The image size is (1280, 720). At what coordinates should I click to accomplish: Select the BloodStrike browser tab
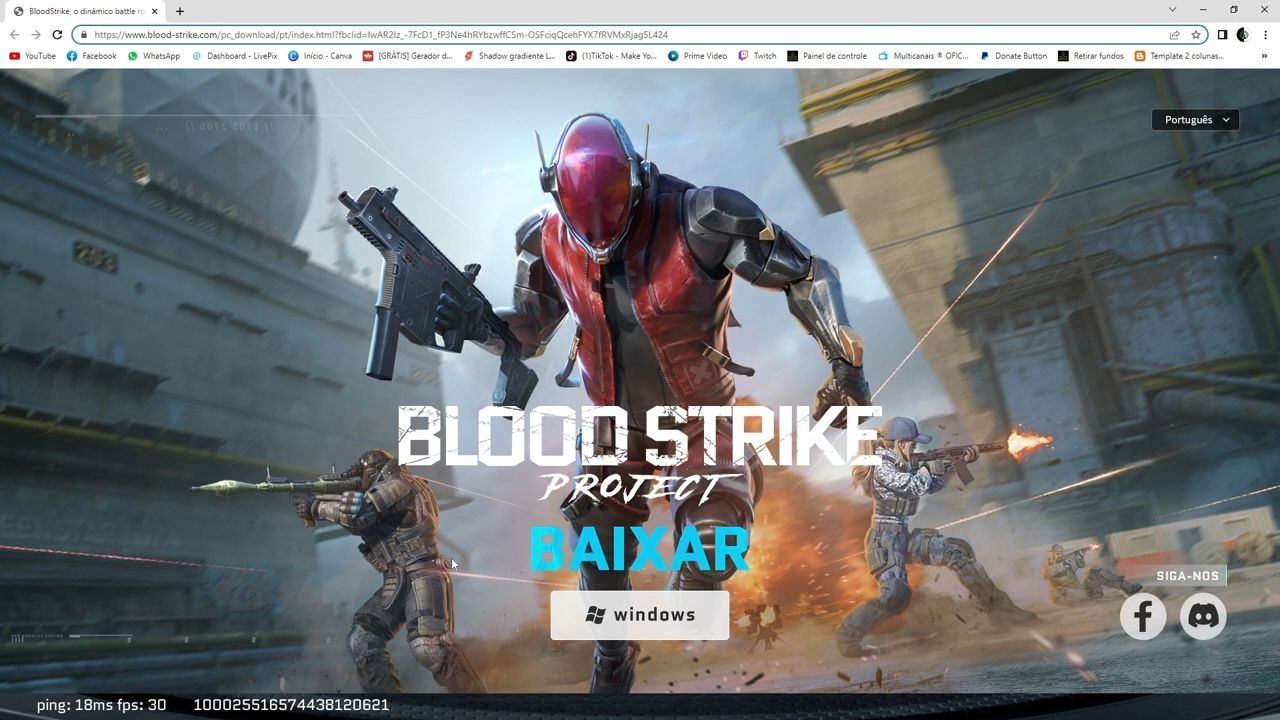86,11
